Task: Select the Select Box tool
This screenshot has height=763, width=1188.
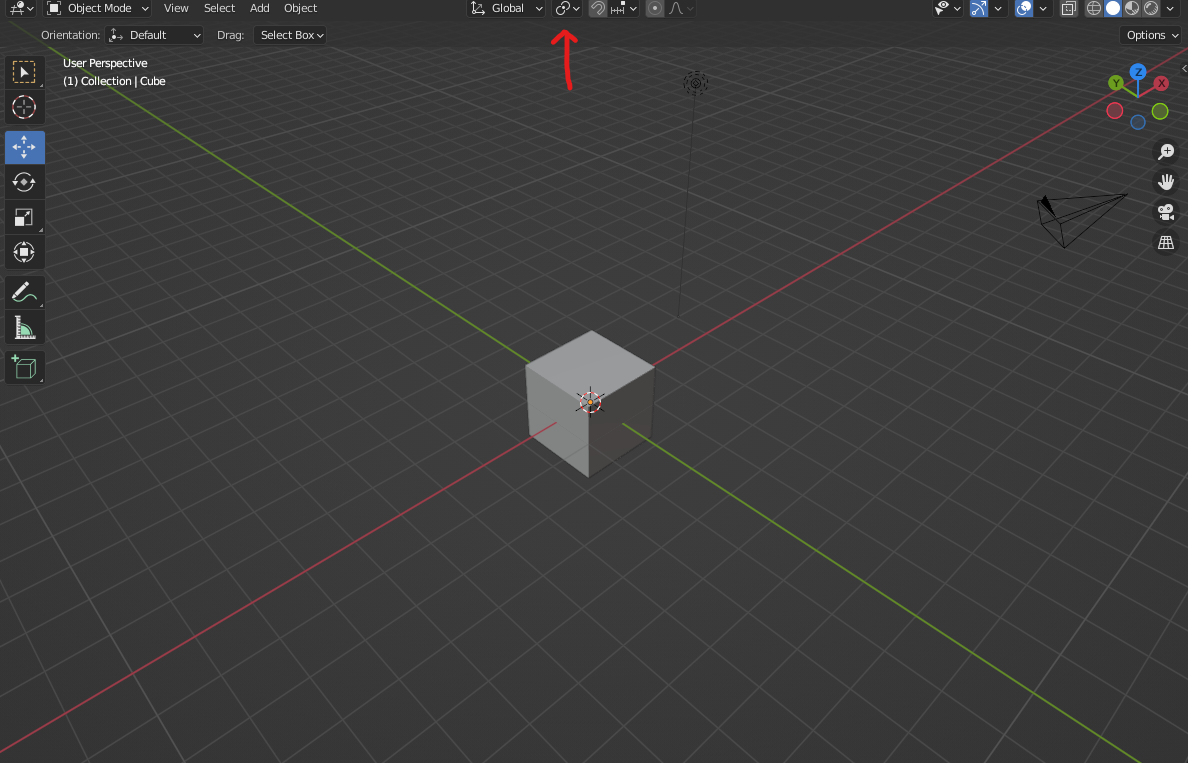Action: (24, 73)
